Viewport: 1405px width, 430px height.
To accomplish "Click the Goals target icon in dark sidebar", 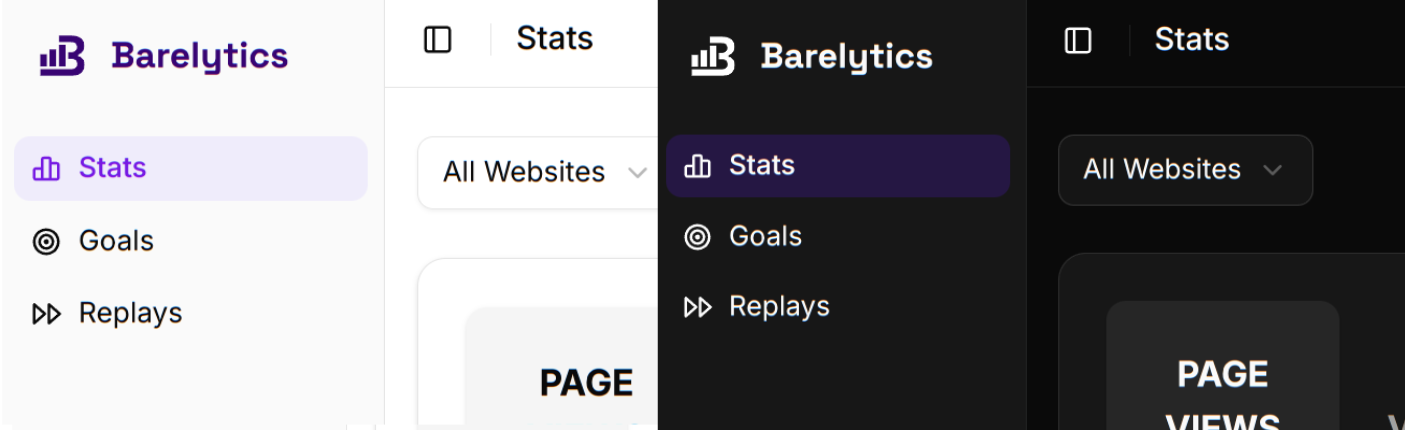I will [697, 237].
